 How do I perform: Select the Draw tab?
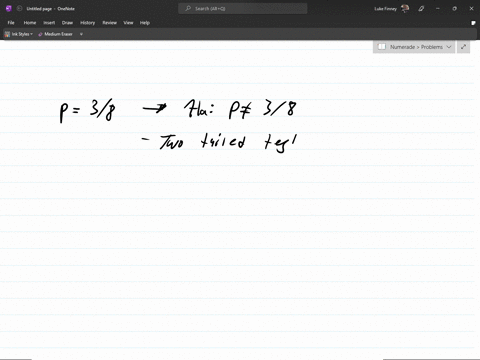67,23
